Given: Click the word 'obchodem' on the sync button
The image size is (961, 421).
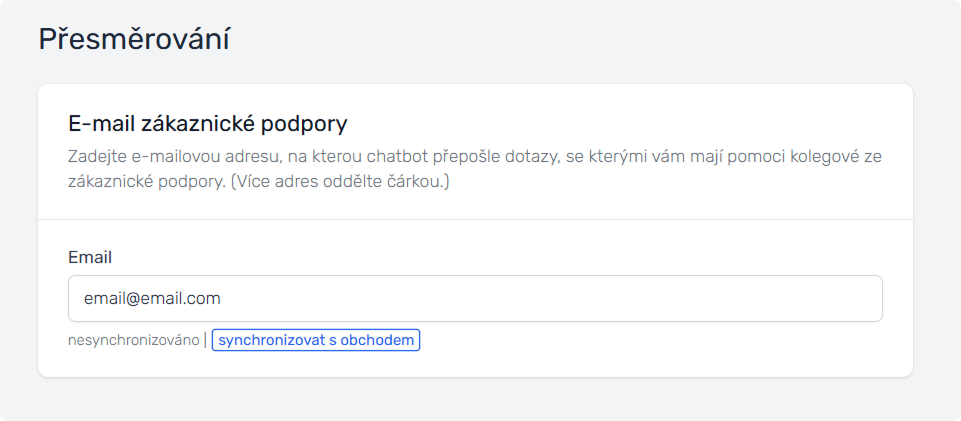Looking at the screenshot, I should click(x=380, y=341).
